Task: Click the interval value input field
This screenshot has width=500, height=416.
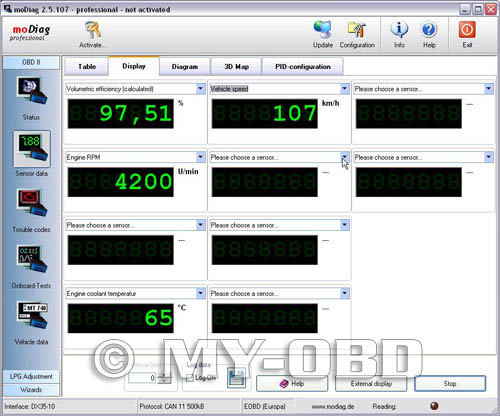Action: click(x=142, y=378)
